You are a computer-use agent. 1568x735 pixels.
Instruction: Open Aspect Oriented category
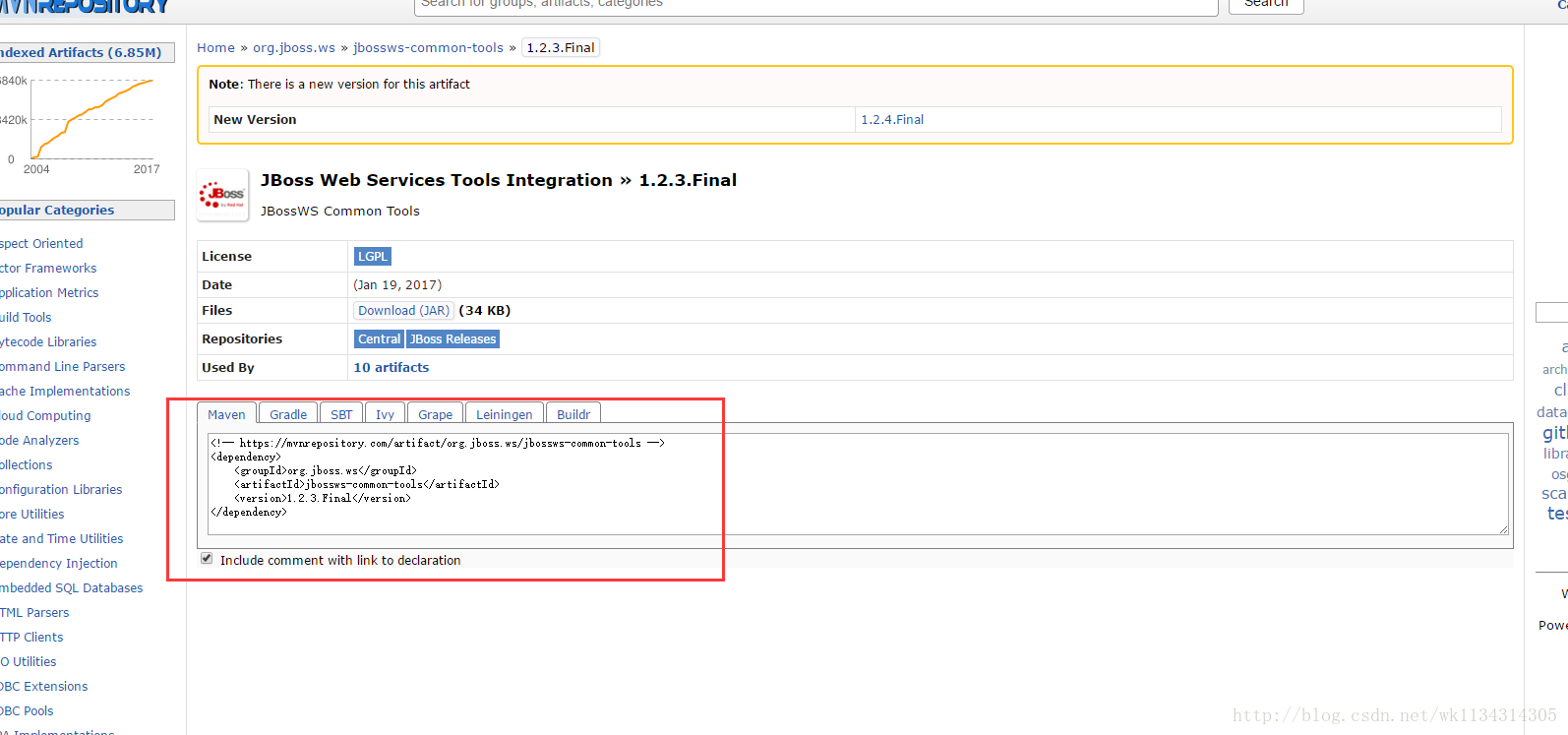41,243
